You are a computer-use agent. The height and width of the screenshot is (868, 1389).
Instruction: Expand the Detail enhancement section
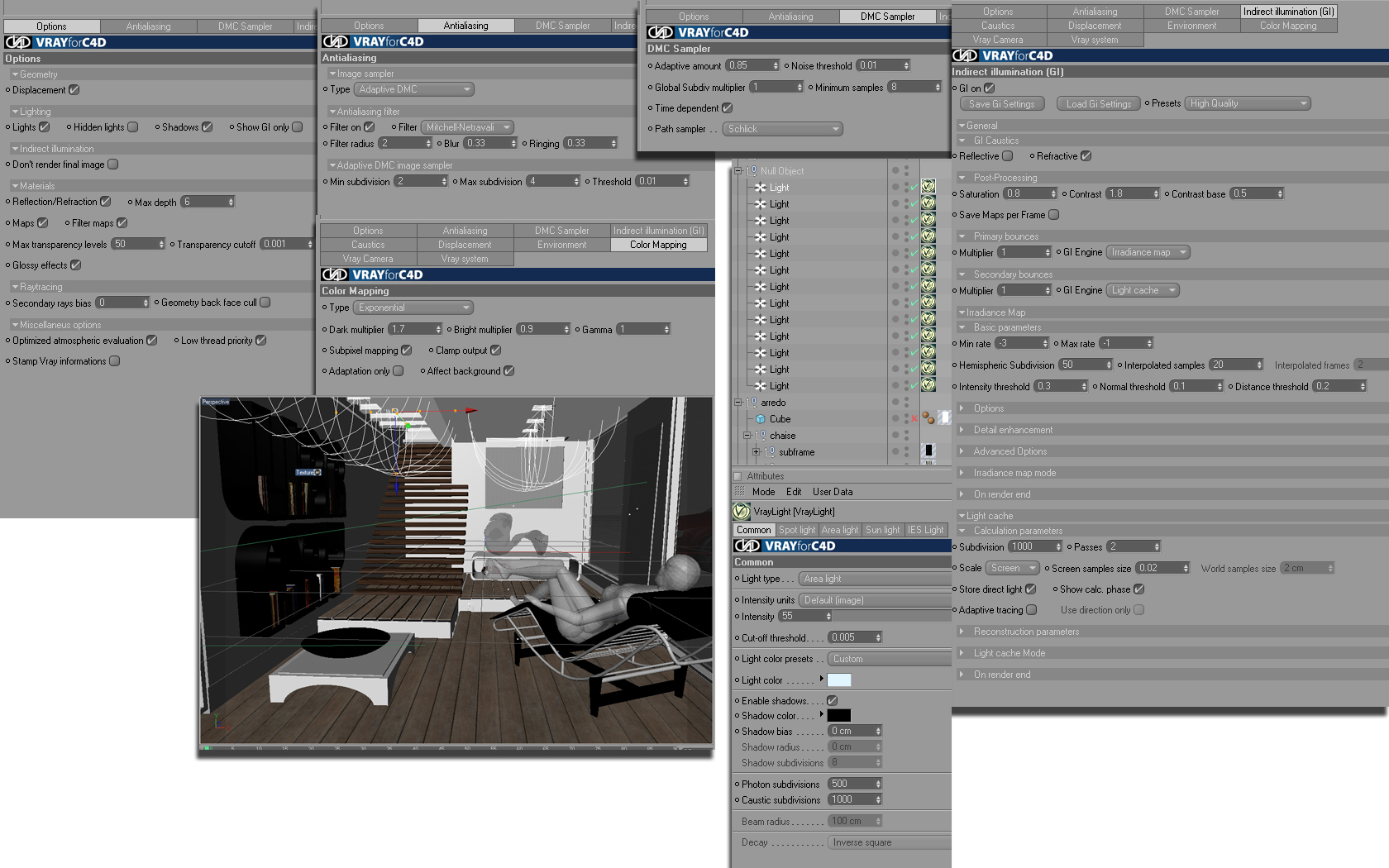pos(1013,430)
